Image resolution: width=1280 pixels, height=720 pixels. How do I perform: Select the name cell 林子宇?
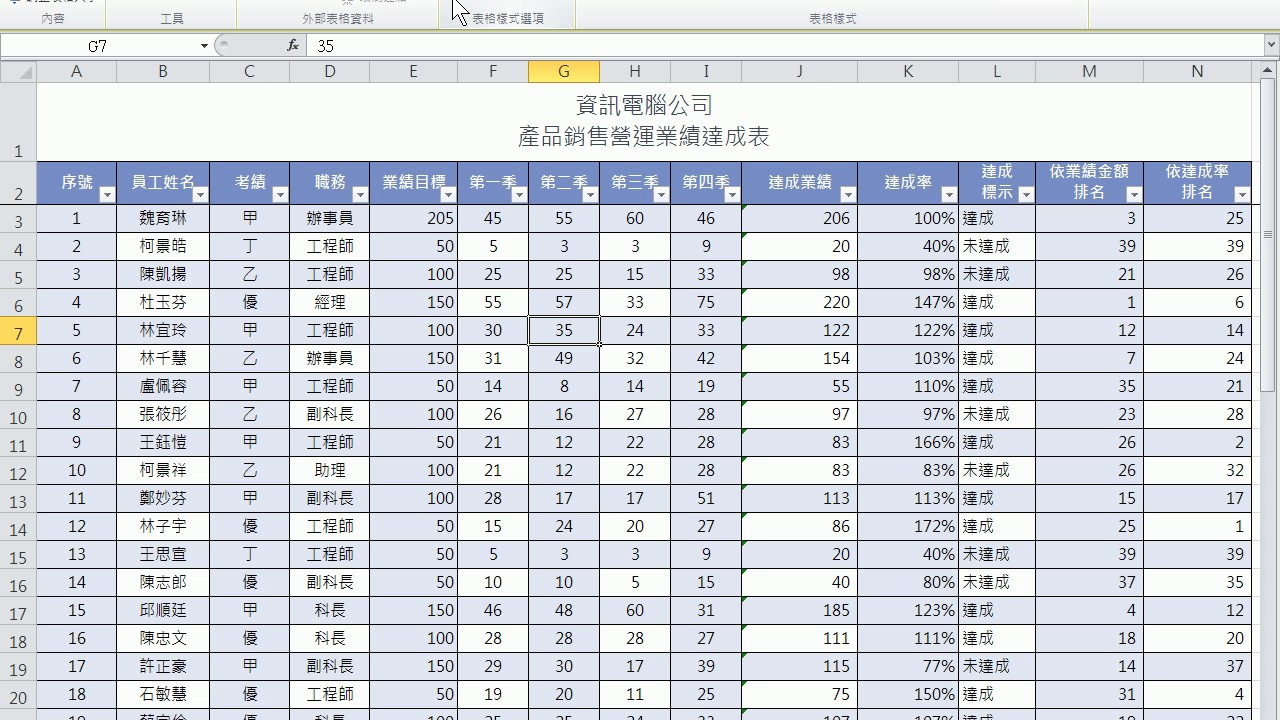[x=163, y=526]
